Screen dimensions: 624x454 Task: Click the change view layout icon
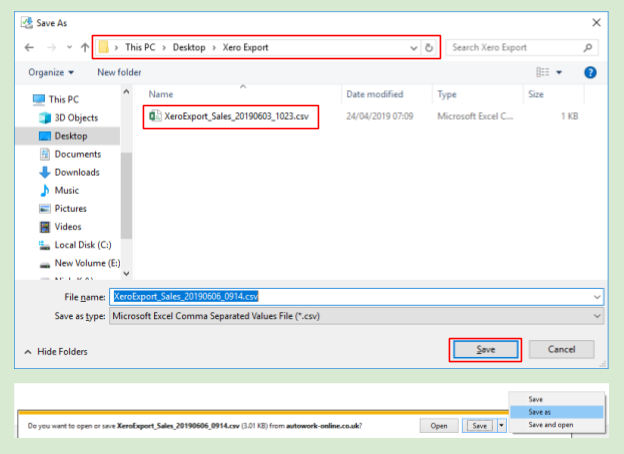coord(543,72)
